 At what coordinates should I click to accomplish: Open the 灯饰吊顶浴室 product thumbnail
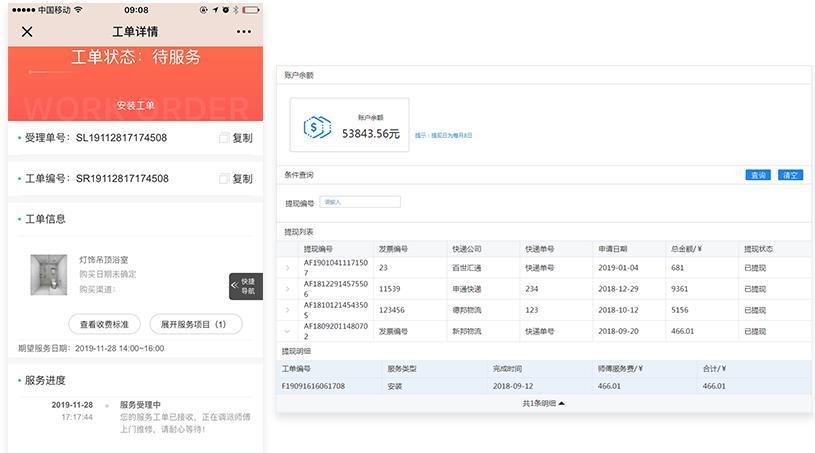pos(49,275)
